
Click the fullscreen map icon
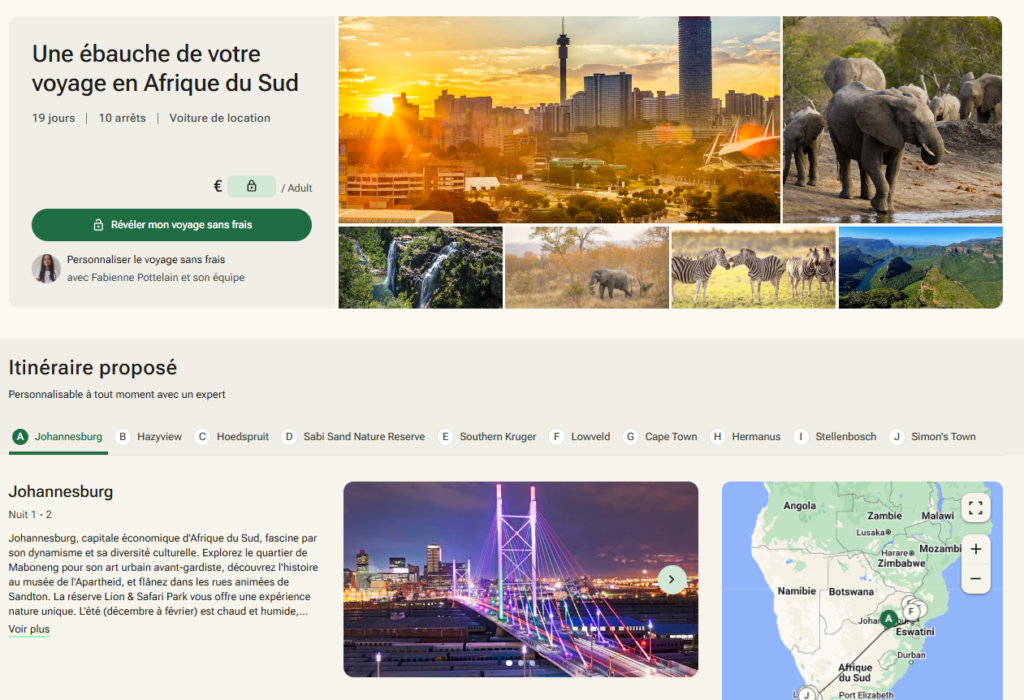click(975, 508)
